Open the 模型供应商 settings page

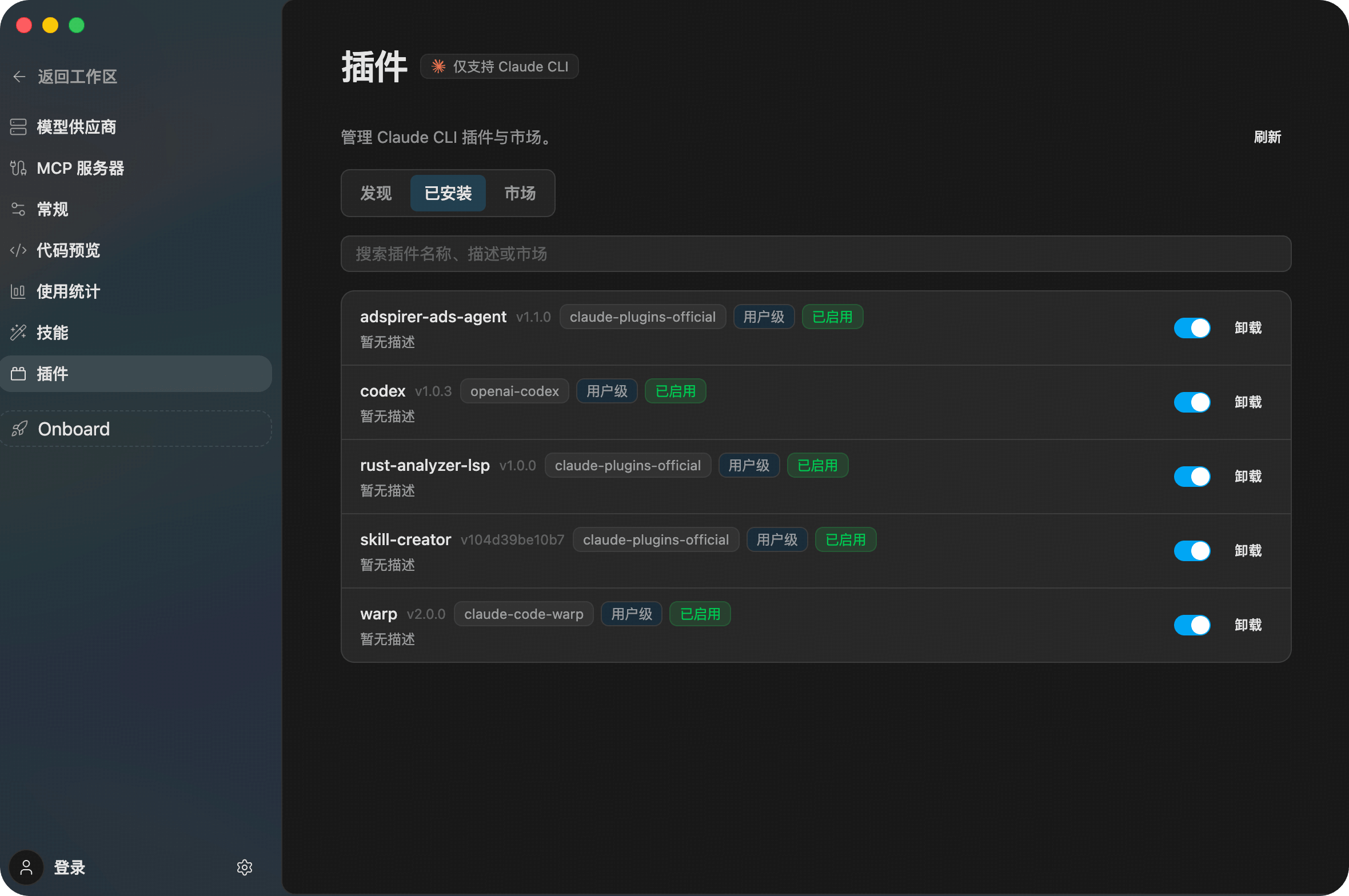tap(76, 127)
